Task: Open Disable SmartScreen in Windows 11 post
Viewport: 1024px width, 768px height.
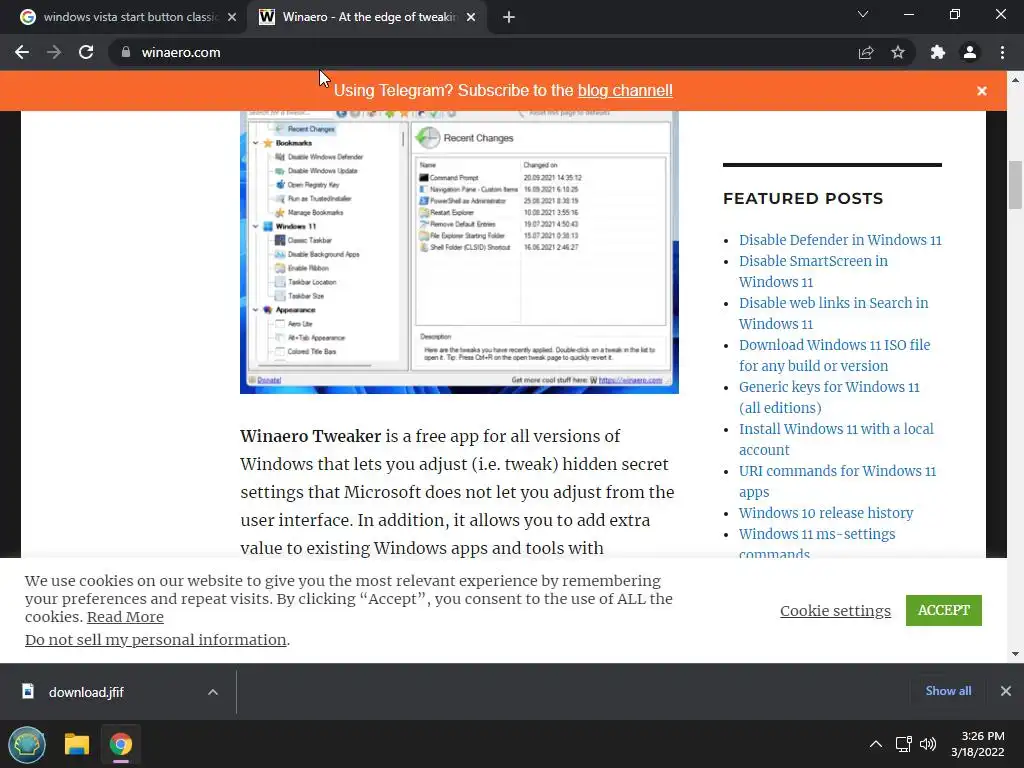Action: [x=813, y=271]
